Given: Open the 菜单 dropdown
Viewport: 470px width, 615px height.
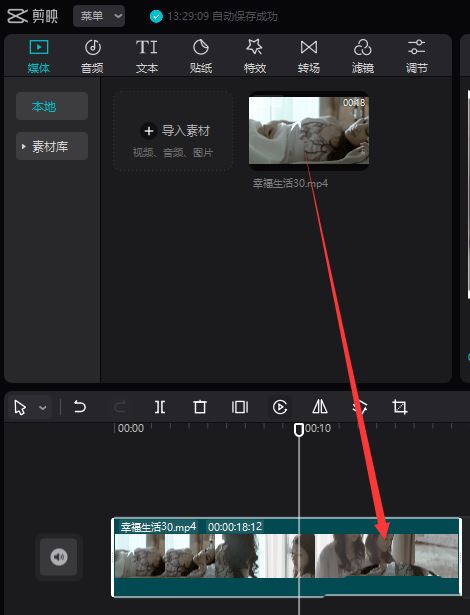Looking at the screenshot, I should click(x=99, y=16).
